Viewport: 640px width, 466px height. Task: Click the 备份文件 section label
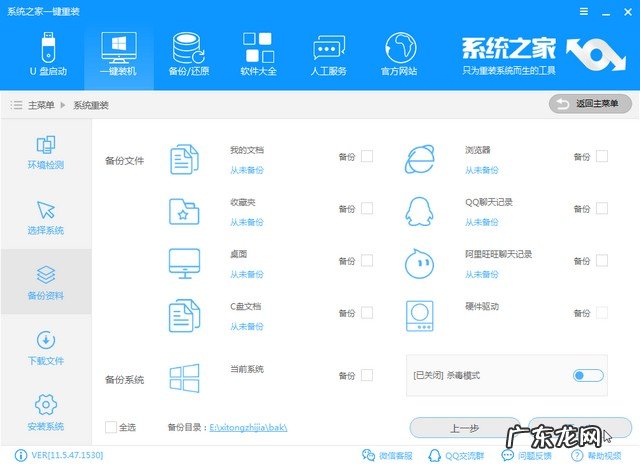coord(124,161)
